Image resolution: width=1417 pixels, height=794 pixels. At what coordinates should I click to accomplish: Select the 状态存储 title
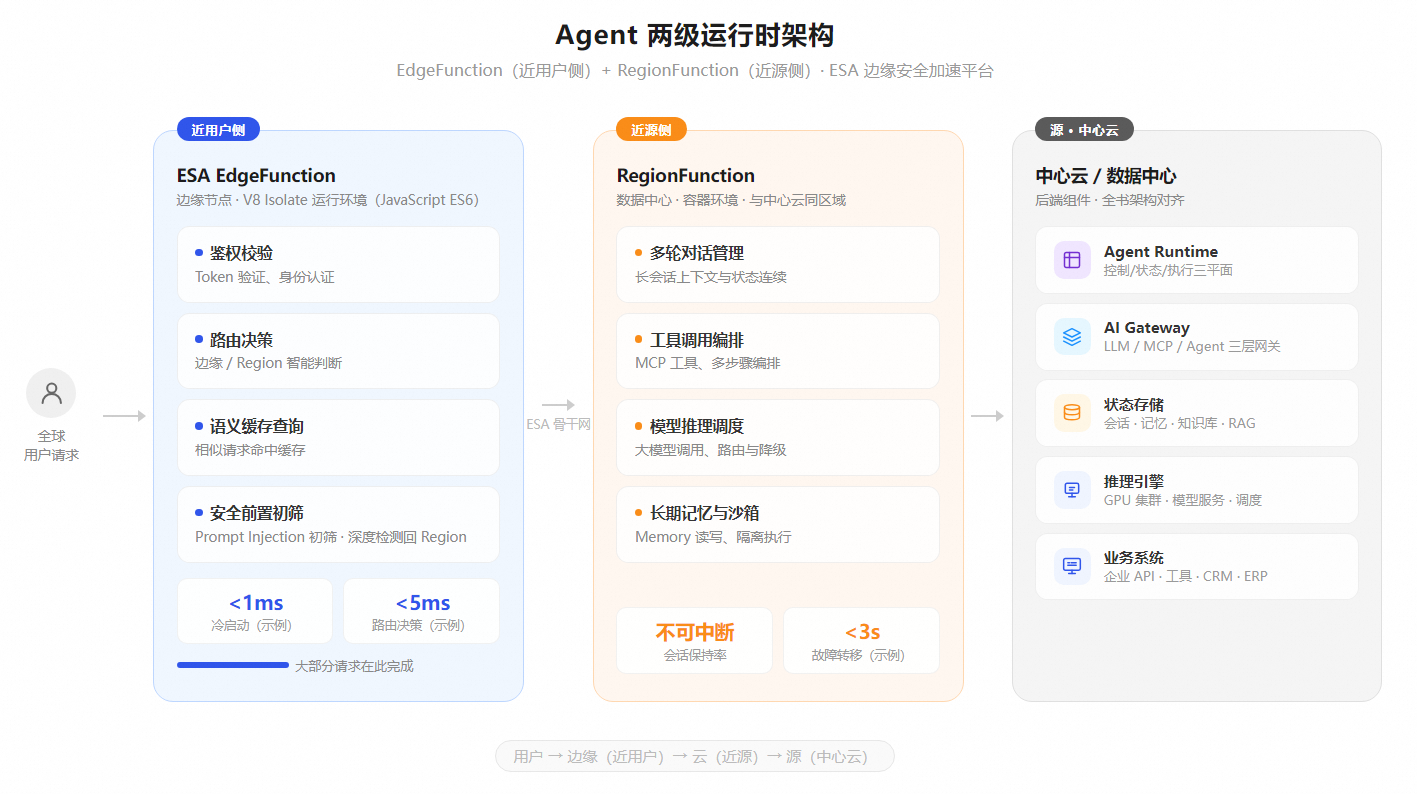tap(1134, 405)
